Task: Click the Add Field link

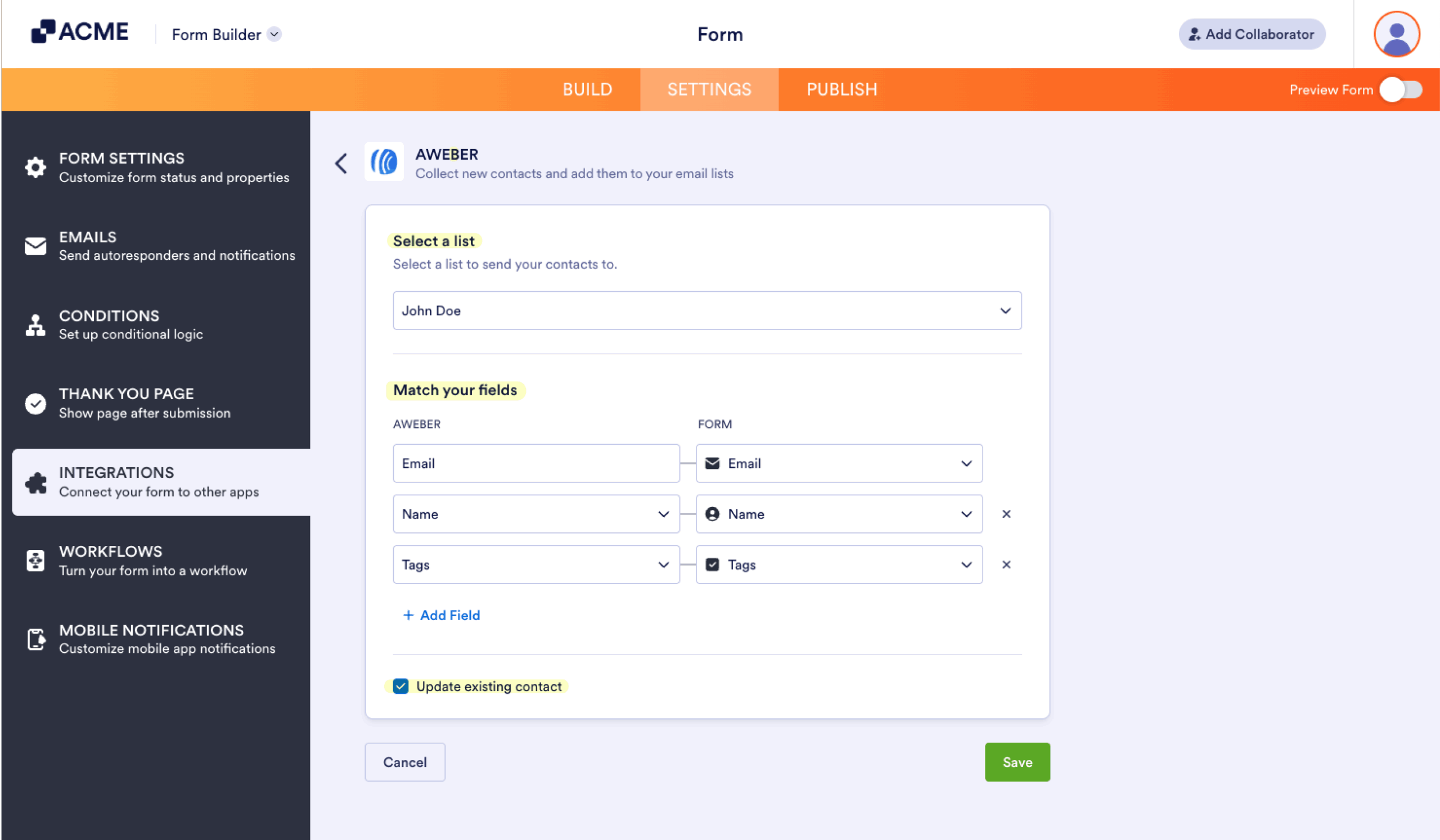Action: (x=440, y=615)
